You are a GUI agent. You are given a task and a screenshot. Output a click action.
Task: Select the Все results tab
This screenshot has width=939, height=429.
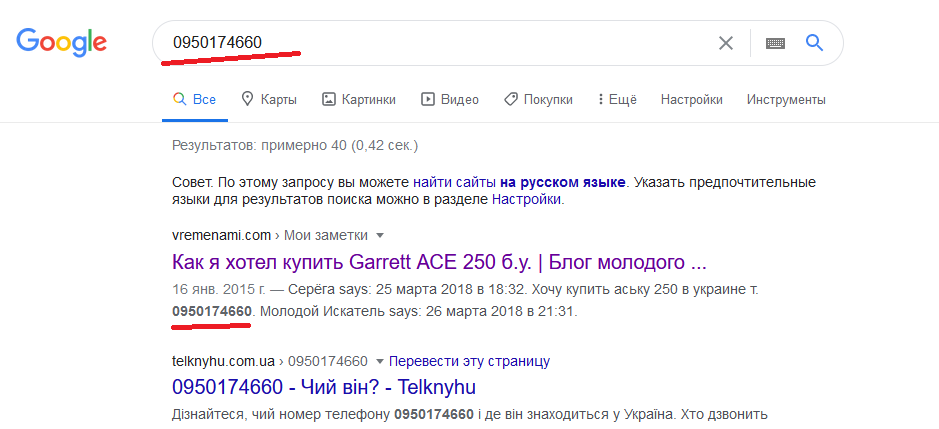(x=195, y=99)
